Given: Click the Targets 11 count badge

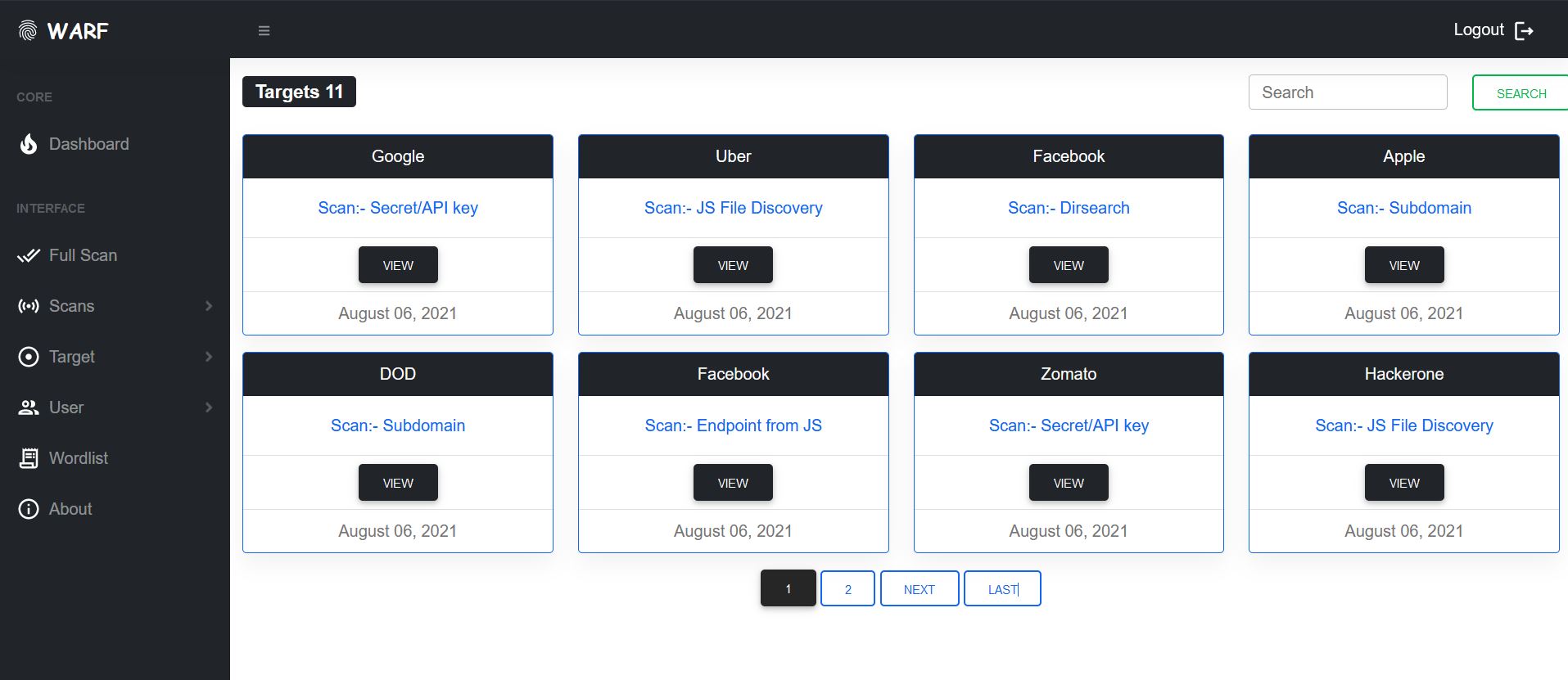Looking at the screenshot, I should (299, 92).
